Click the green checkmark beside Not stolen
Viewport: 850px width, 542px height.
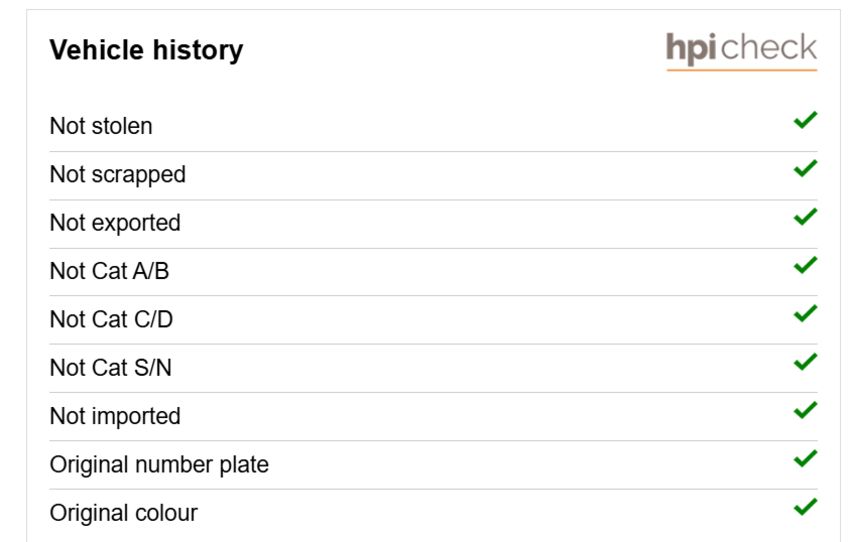pyautogui.click(x=806, y=120)
